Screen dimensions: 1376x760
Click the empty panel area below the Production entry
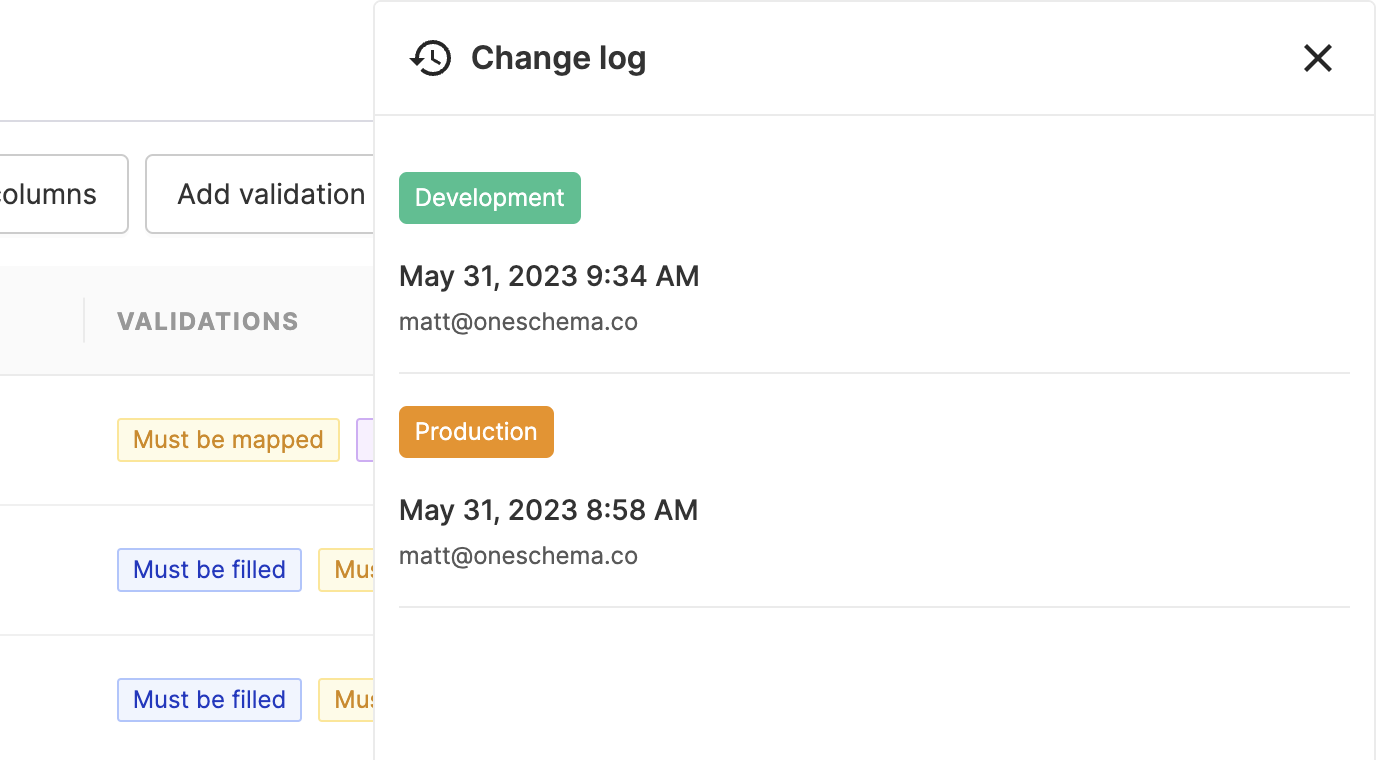click(x=874, y=680)
